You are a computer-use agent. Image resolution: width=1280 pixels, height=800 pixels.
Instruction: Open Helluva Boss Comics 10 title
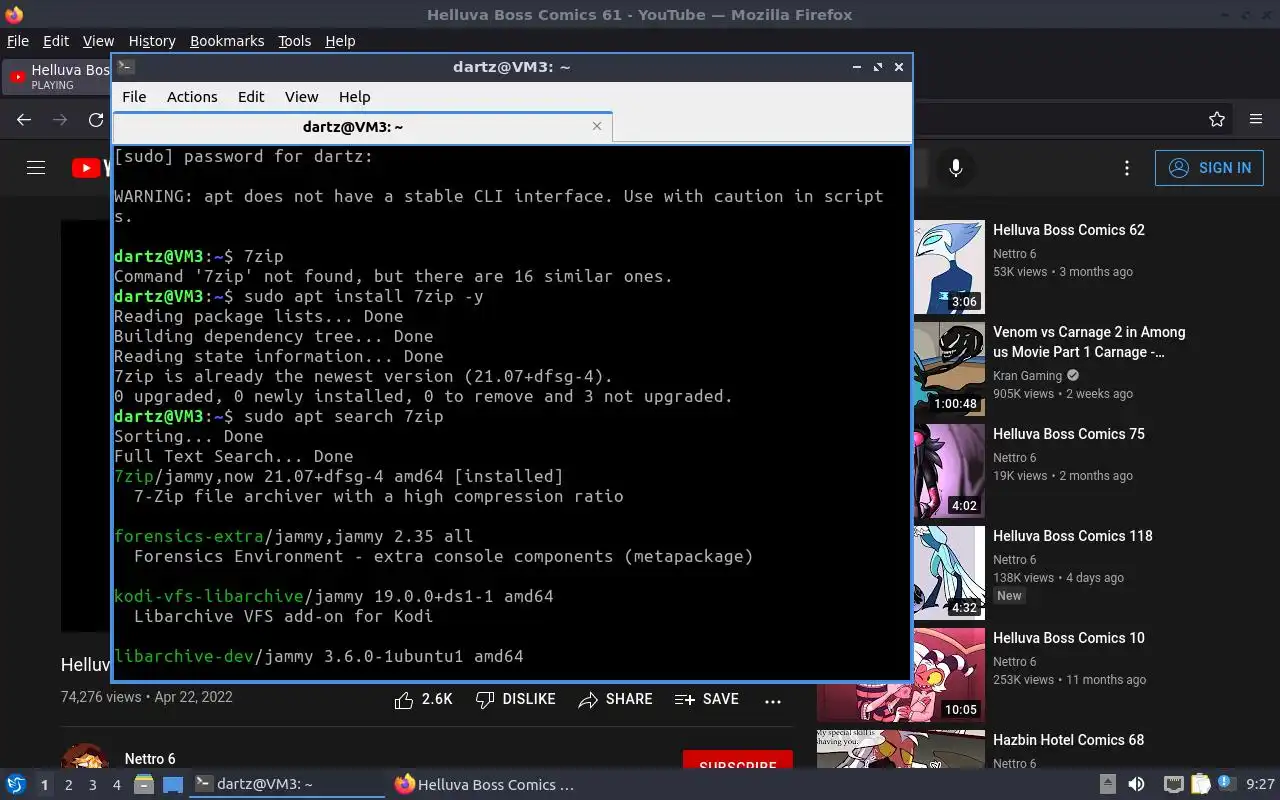tap(1069, 638)
